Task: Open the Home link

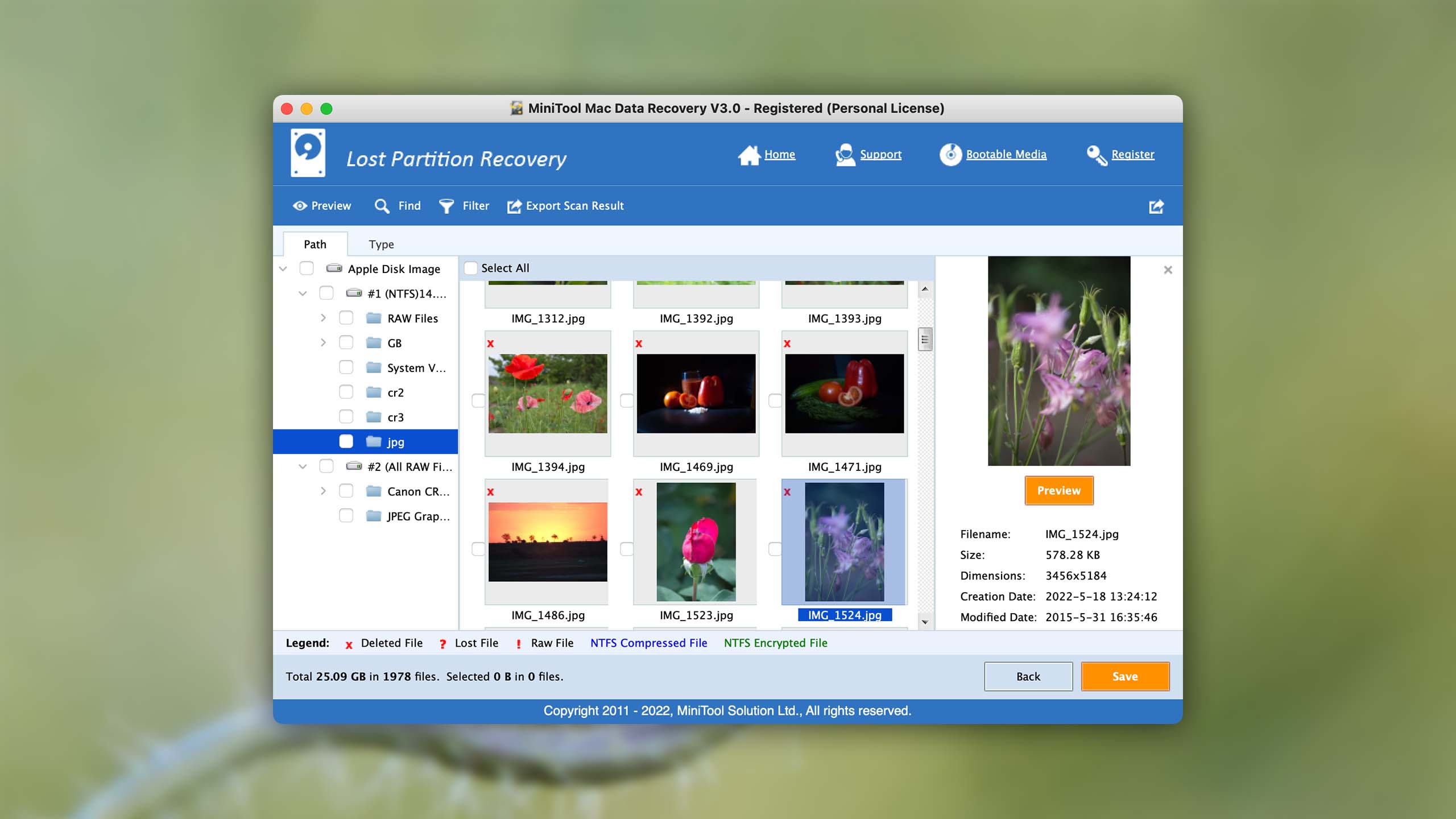Action: (x=780, y=155)
